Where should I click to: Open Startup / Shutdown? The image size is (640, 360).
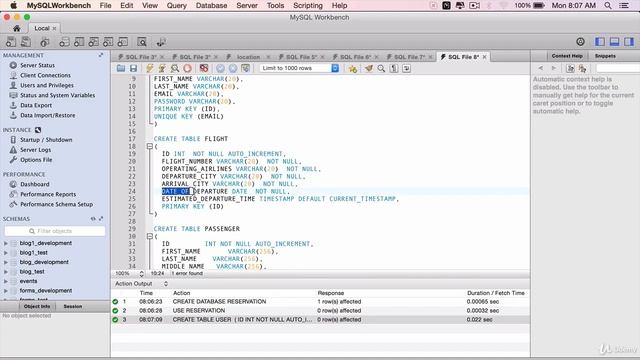[46, 140]
